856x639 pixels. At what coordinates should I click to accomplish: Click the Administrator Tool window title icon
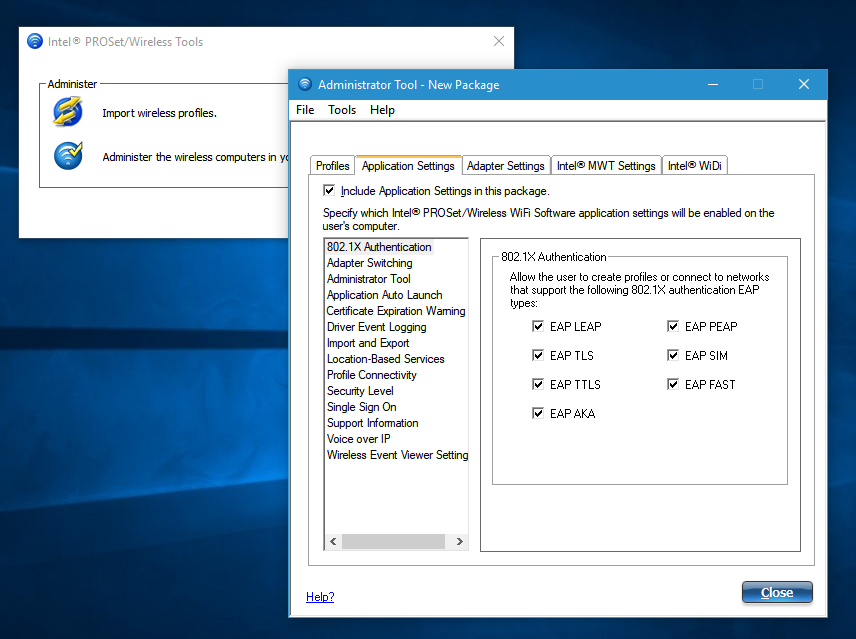pyautogui.click(x=305, y=85)
